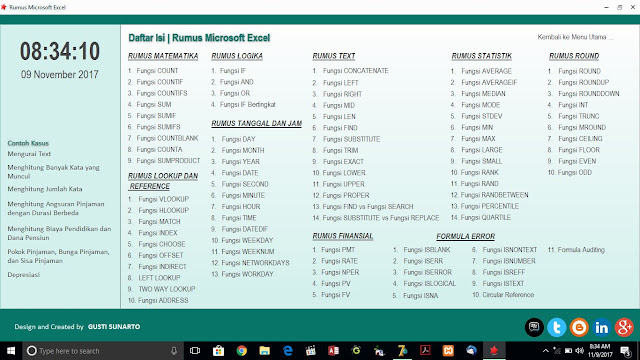Select Fungsi ROUNDDOWN entry
This screenshot has width=640, height=360.
(x=589, y=94)
